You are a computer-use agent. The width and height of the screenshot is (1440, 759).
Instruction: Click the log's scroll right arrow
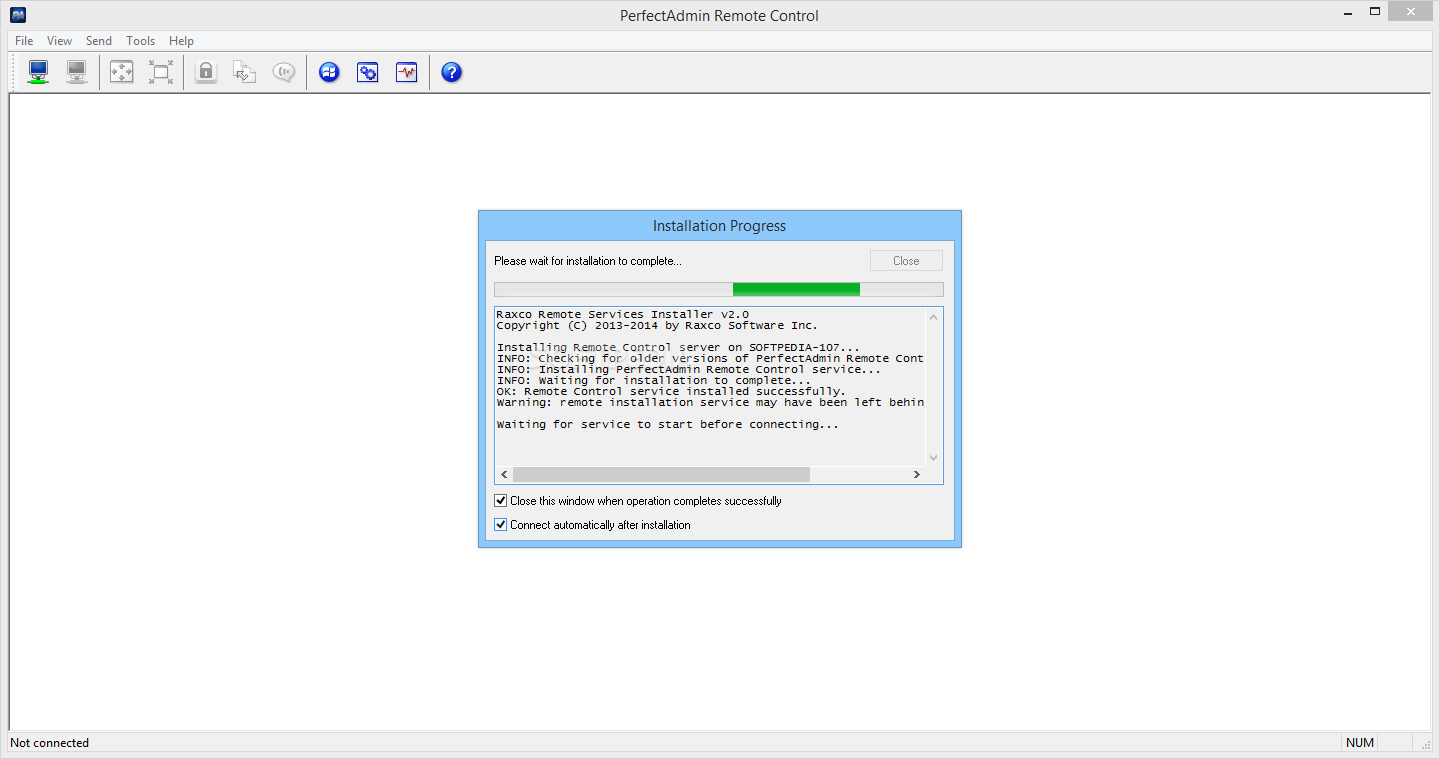coord(917,474)
